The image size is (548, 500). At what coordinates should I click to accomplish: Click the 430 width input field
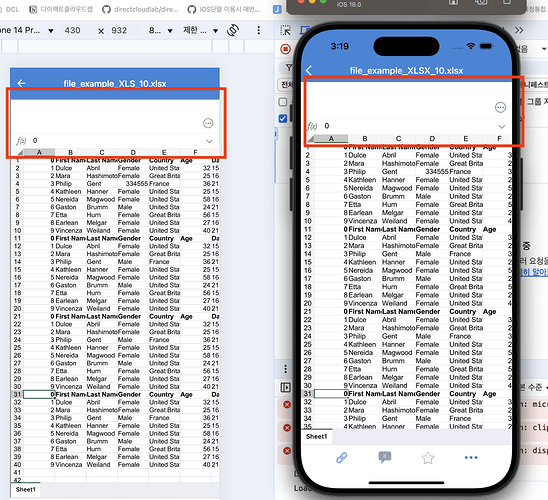click(72, 31)
